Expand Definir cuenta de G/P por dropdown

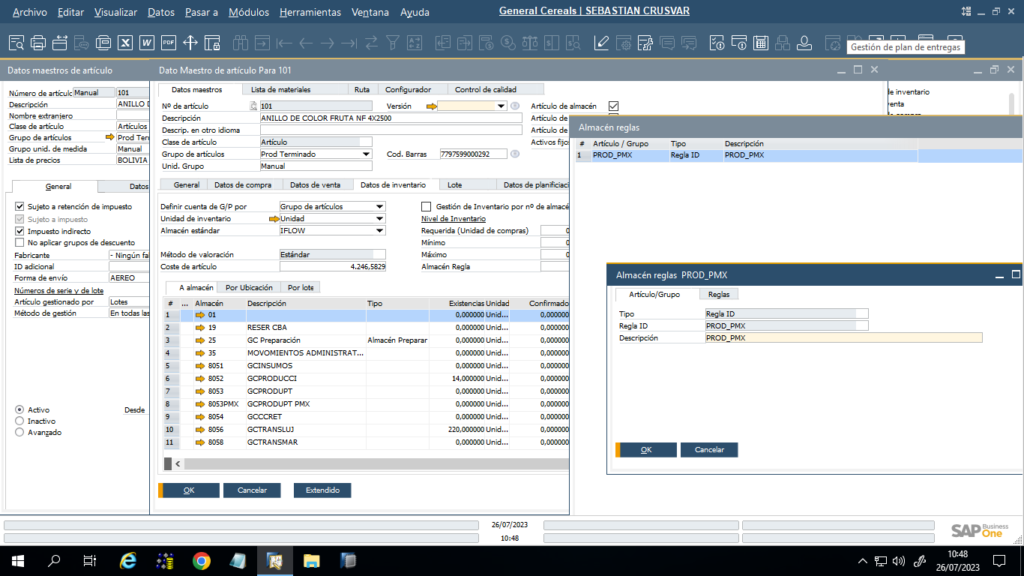[x=379, y=206]
